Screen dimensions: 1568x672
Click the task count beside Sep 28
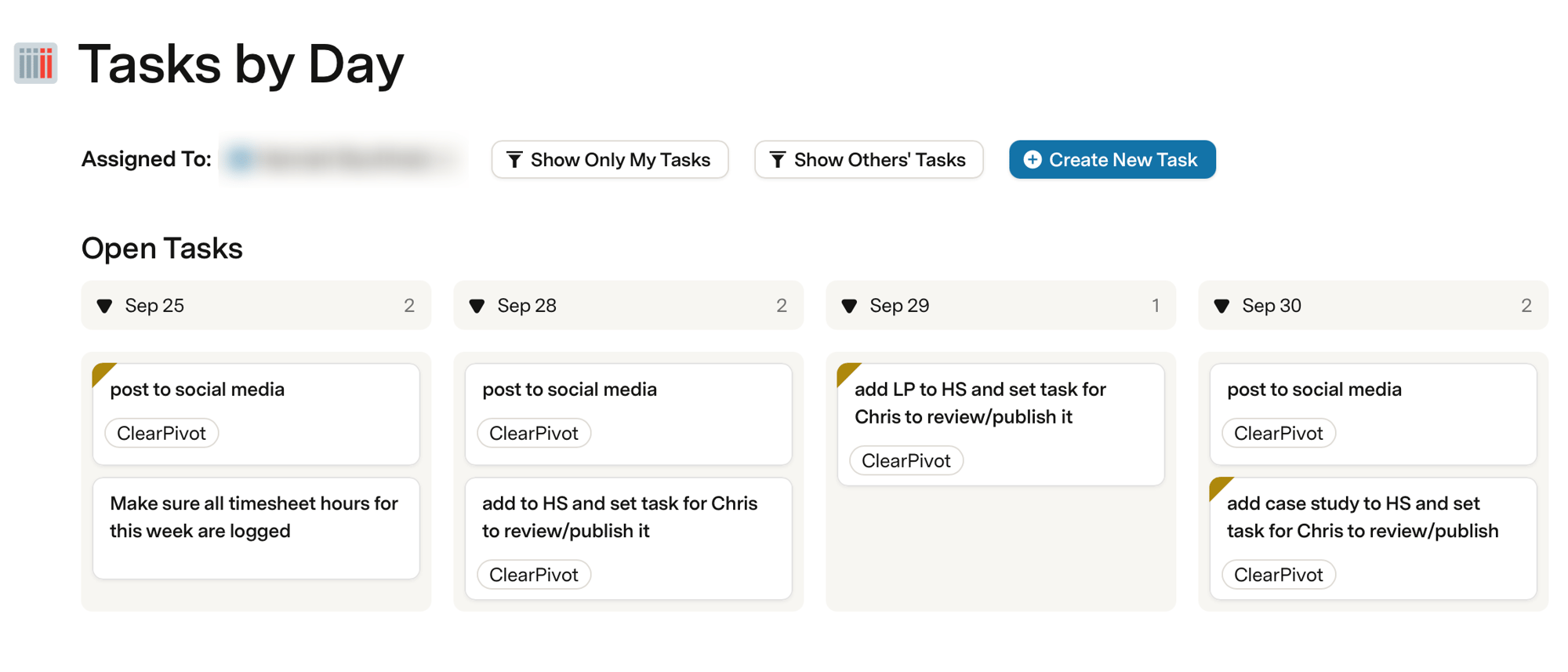coord(782,306)
